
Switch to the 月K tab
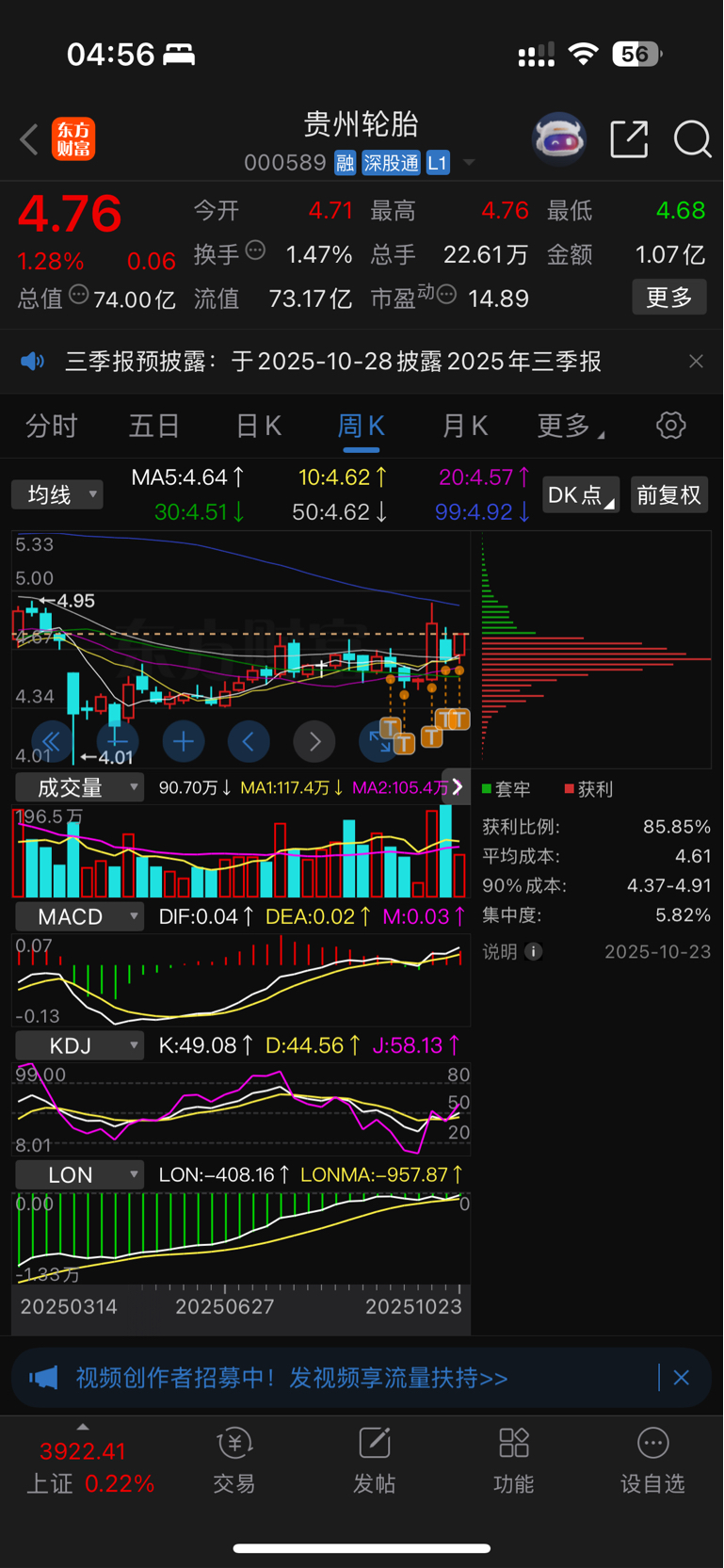pos(465,426)
